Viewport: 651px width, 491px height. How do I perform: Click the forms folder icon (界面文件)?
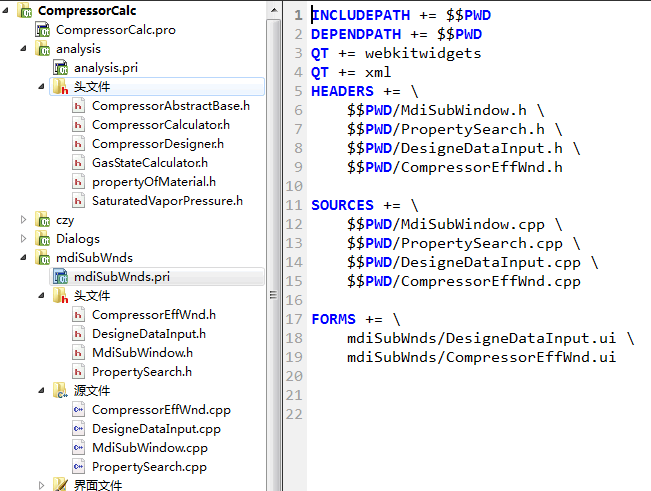pos(60,485)
